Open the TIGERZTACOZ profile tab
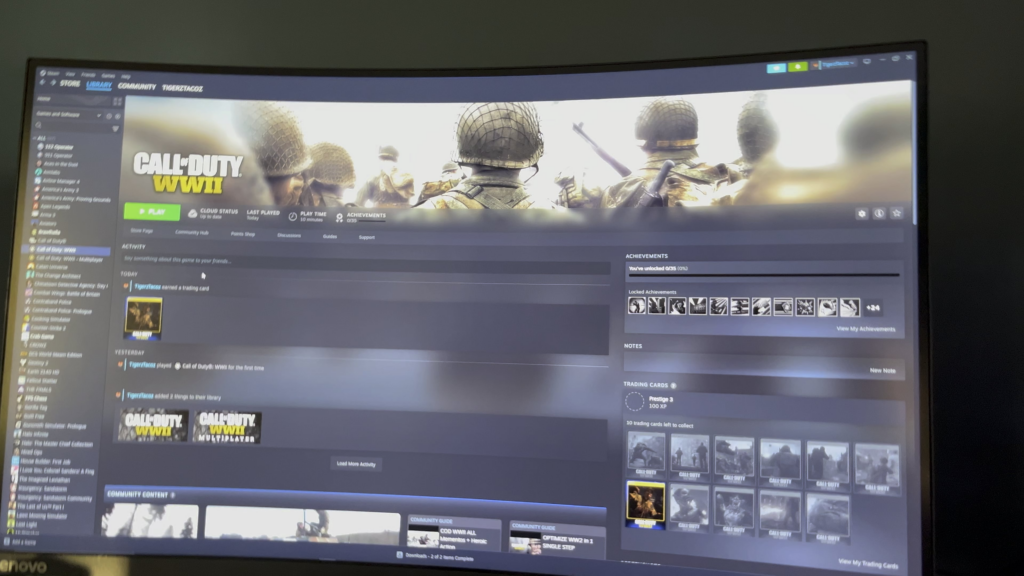 [182, 88]
